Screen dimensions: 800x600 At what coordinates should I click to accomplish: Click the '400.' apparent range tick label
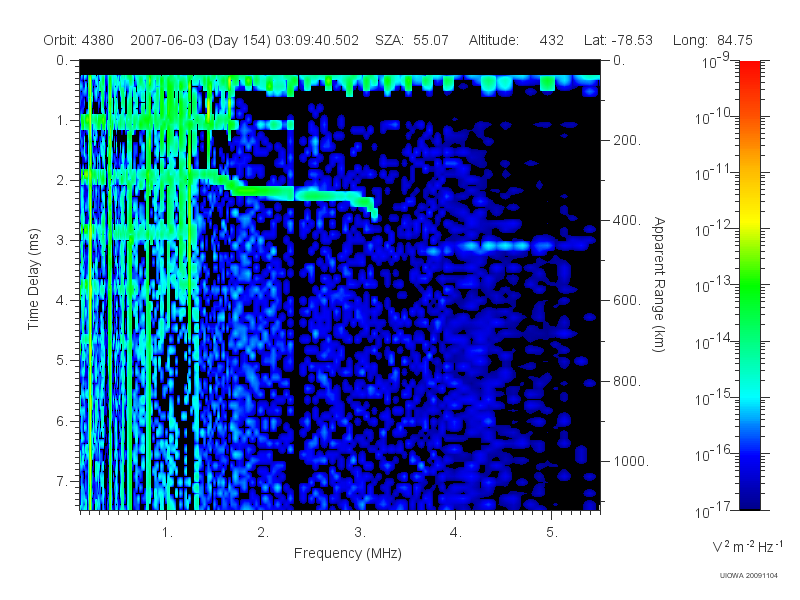point(627,220)
